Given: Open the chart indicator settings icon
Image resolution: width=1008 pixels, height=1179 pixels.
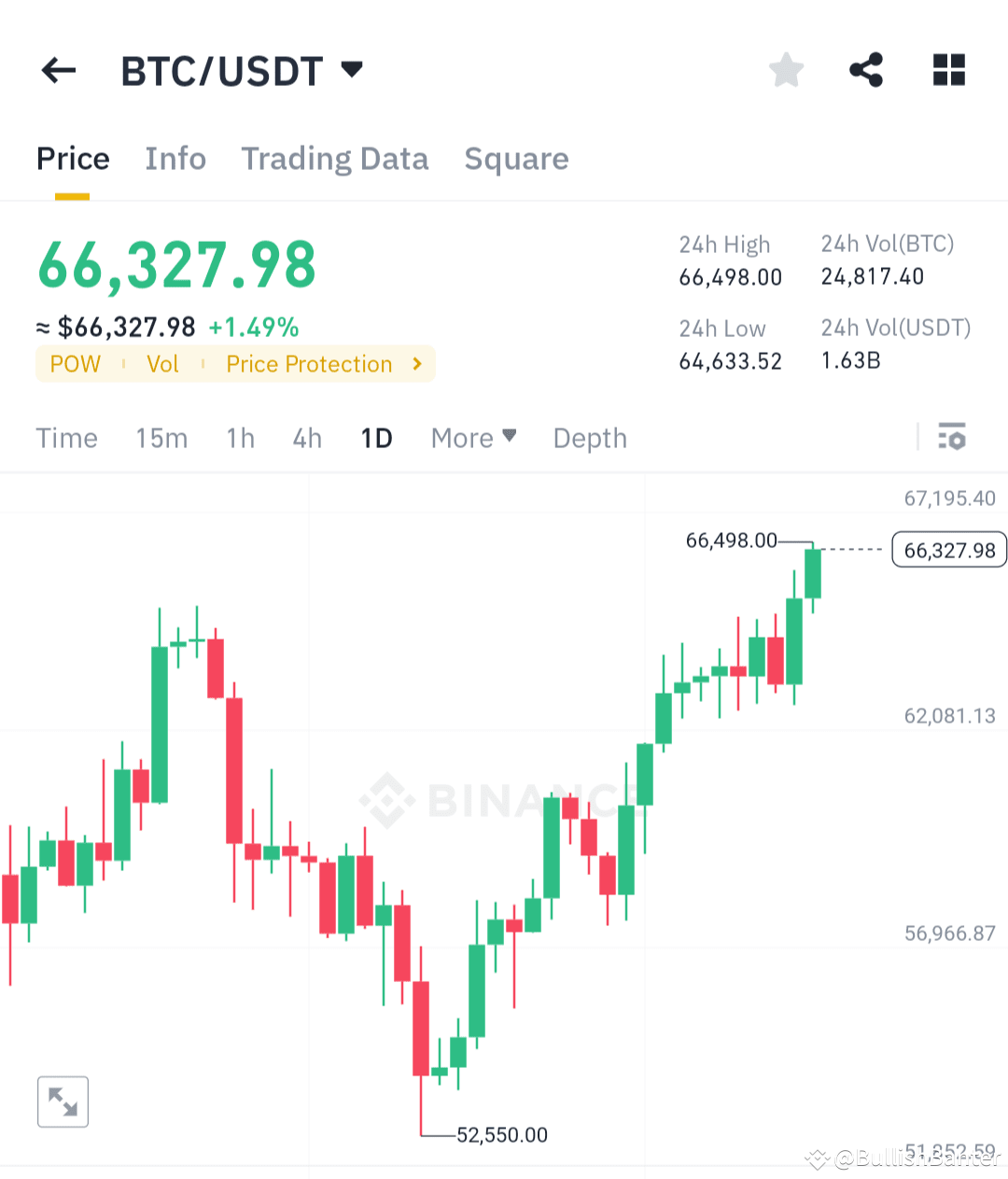Looking at the screenshot, I should click(x=952, y=437).
